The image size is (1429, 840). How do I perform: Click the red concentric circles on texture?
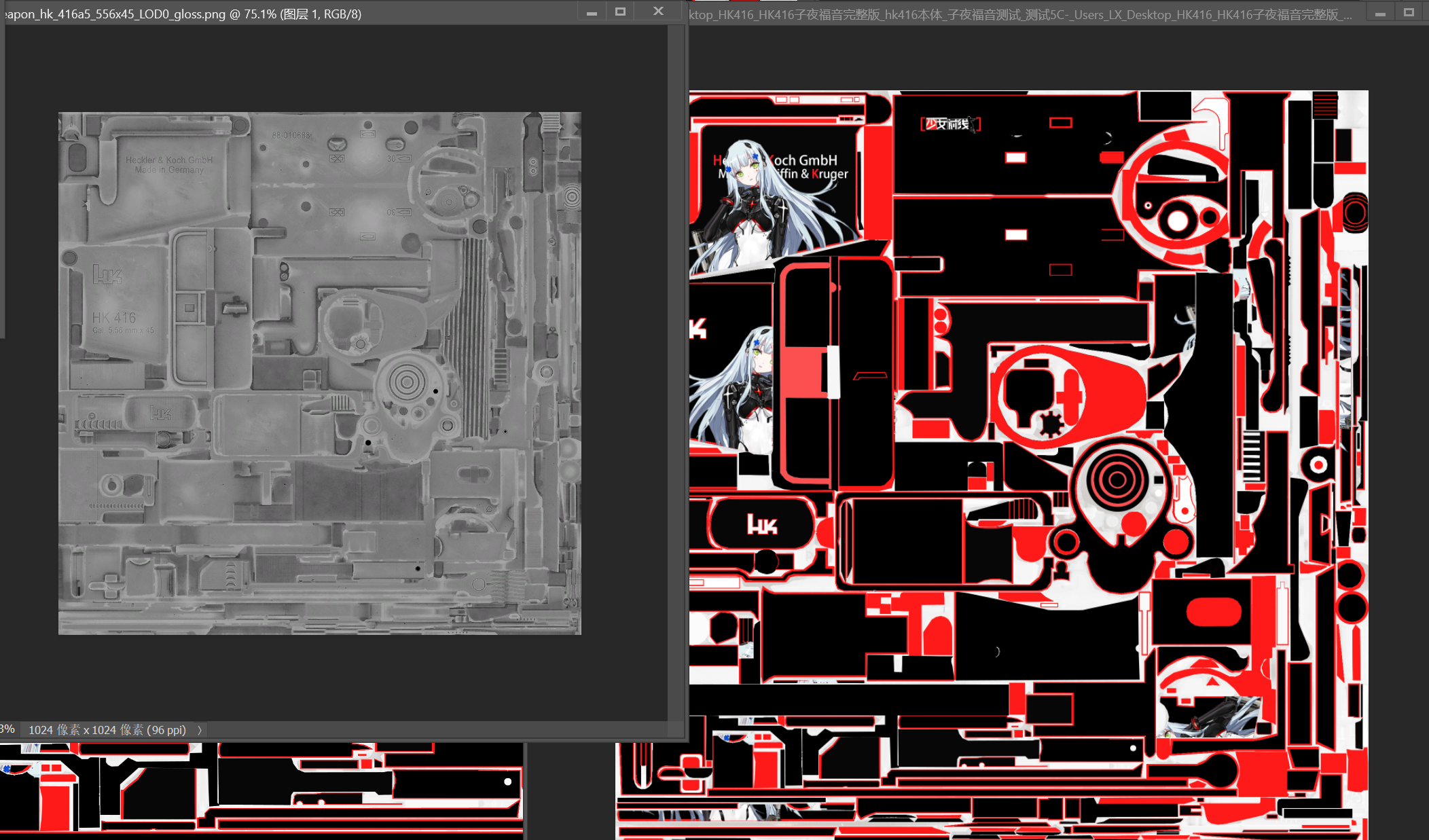(x=1117, y=479)
